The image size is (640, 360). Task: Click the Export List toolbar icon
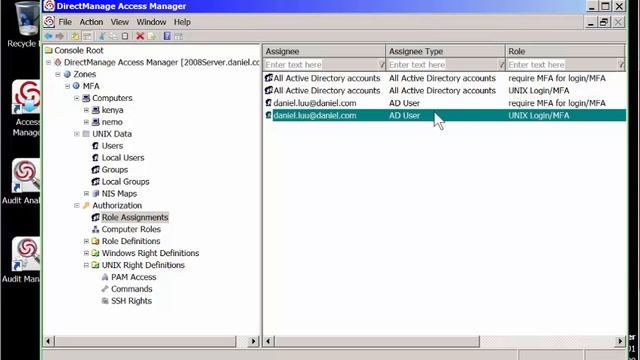151,36
